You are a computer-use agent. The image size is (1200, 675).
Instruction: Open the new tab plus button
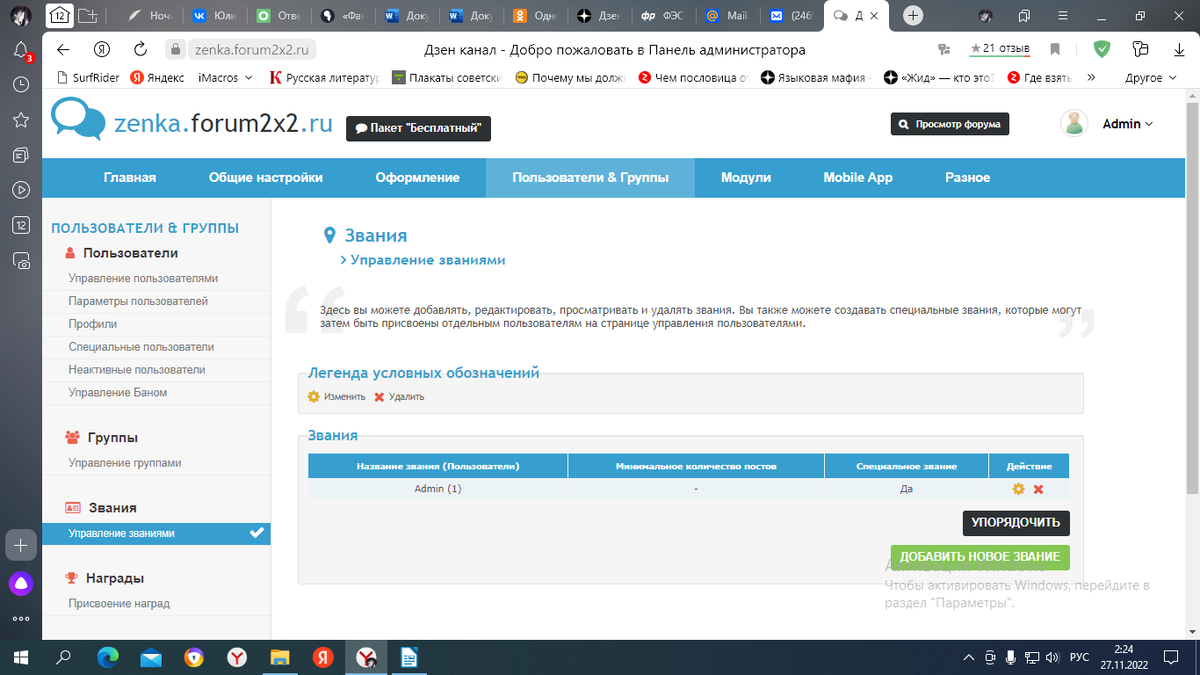(913, 15)
